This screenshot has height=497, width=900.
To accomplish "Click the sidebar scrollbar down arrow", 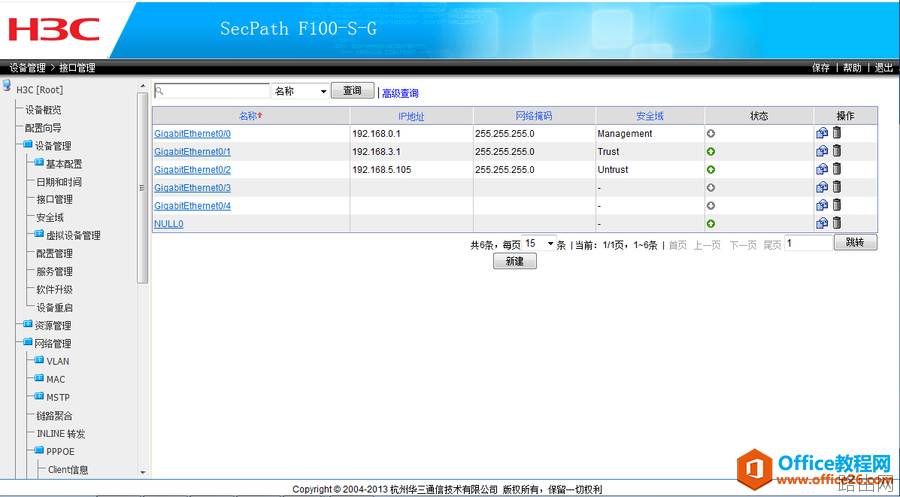I will (x=143, y=472).
